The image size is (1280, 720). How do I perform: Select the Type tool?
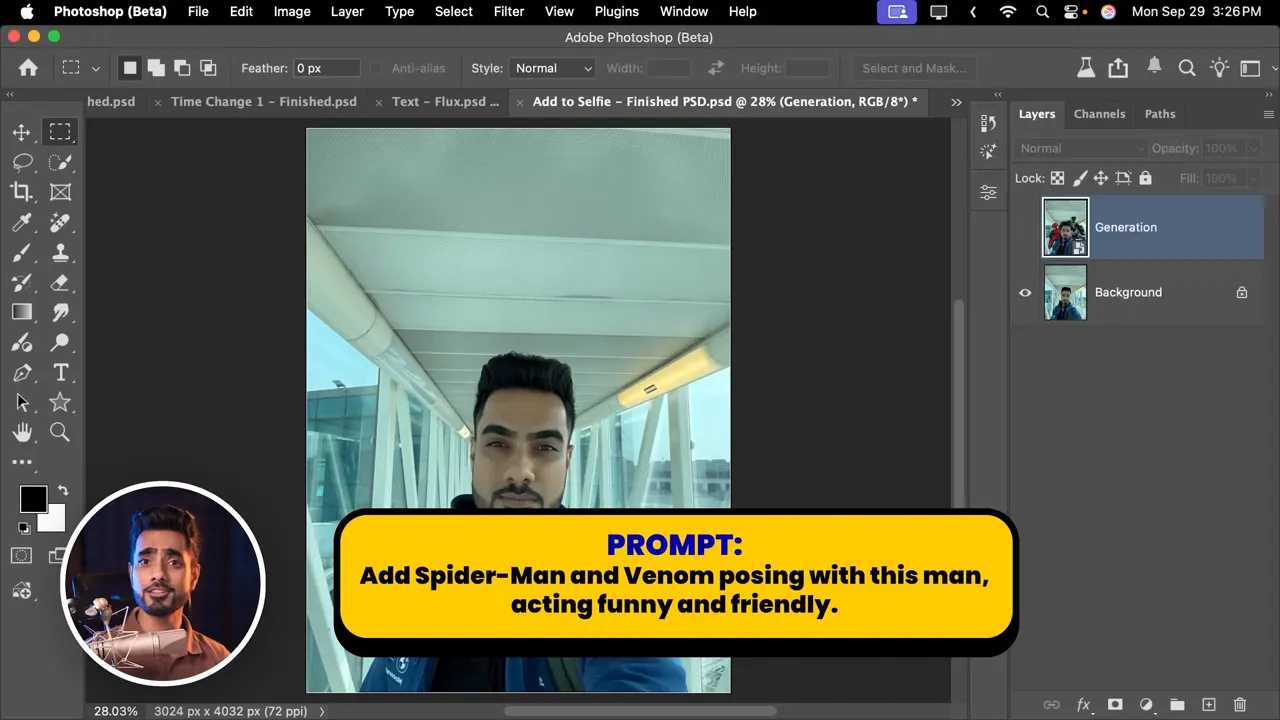pos(60,372)
